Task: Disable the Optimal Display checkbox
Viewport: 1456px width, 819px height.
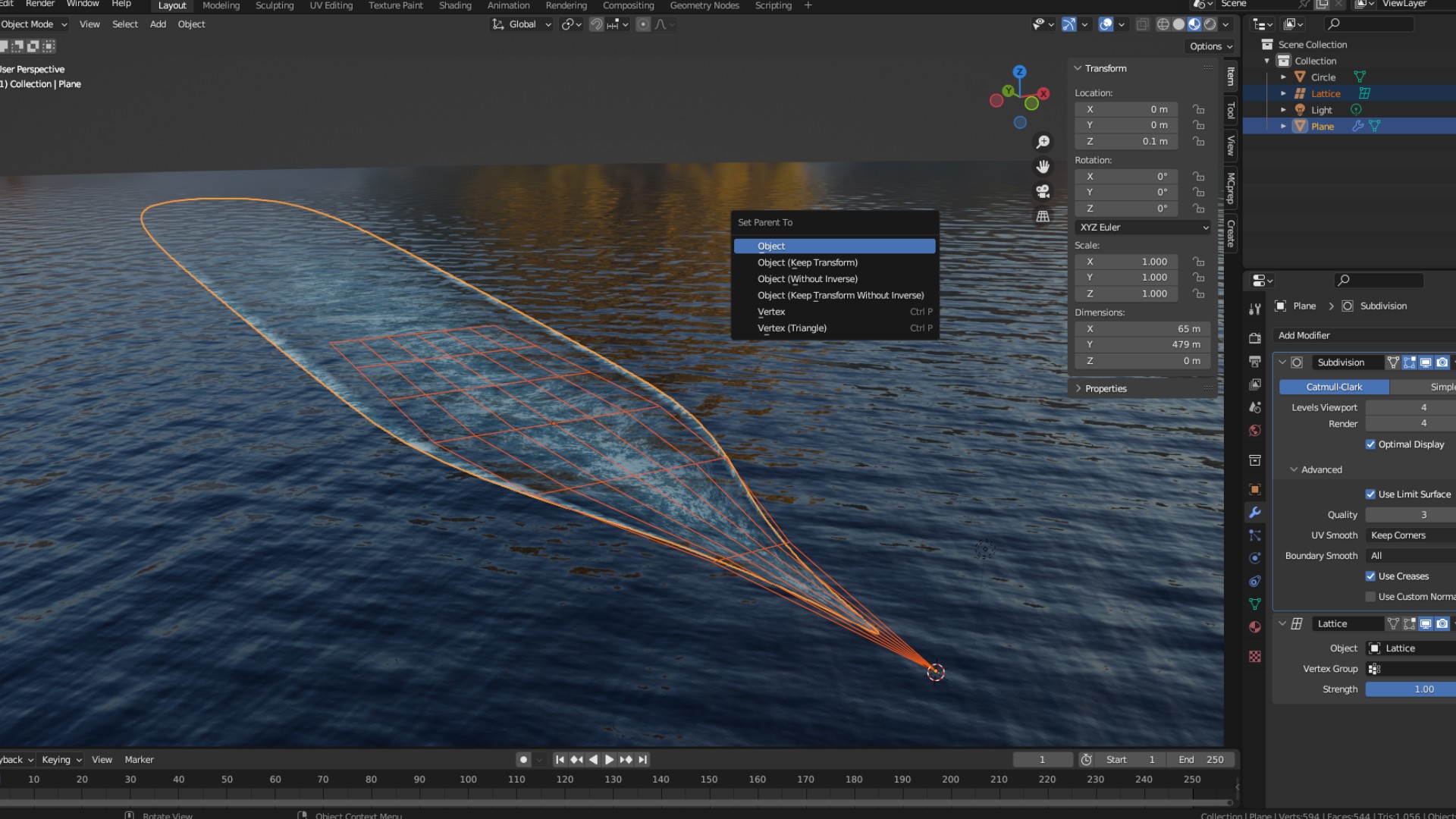Action: pos(1370,444)
